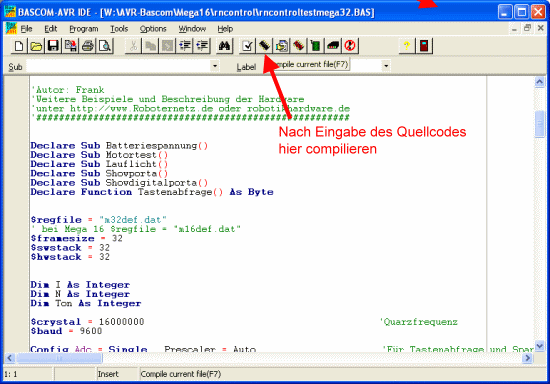Save the file with the floppy disk icon

[53, 46]
